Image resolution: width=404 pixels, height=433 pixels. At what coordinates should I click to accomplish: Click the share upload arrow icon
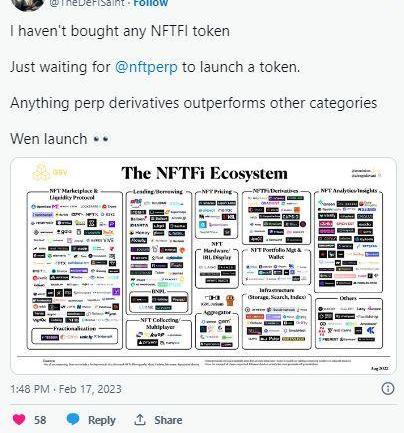coord(140,419)
